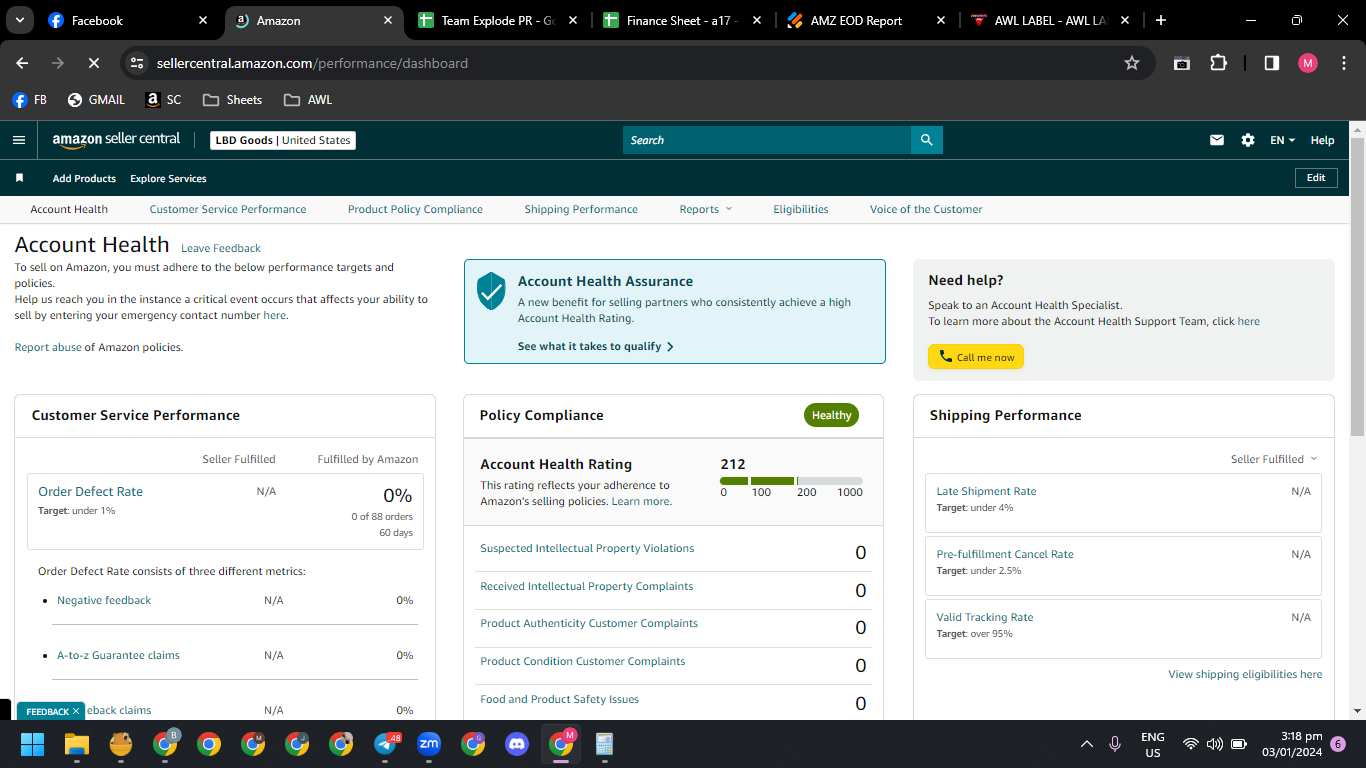Show hidden system tray icons
1366x768 pixels.
click(1087, 744)
